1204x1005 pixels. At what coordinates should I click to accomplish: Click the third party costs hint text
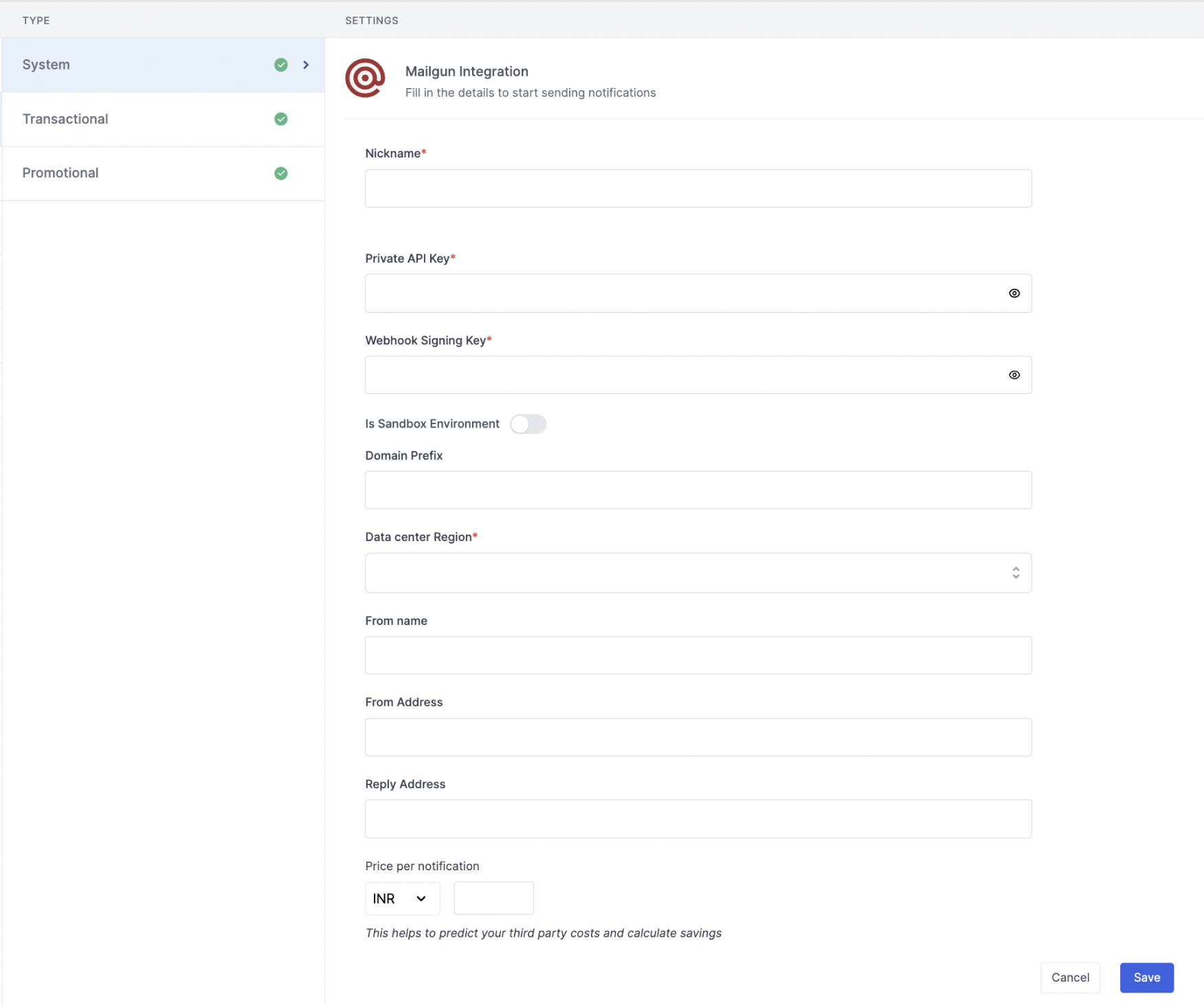(x=544, y=934)
